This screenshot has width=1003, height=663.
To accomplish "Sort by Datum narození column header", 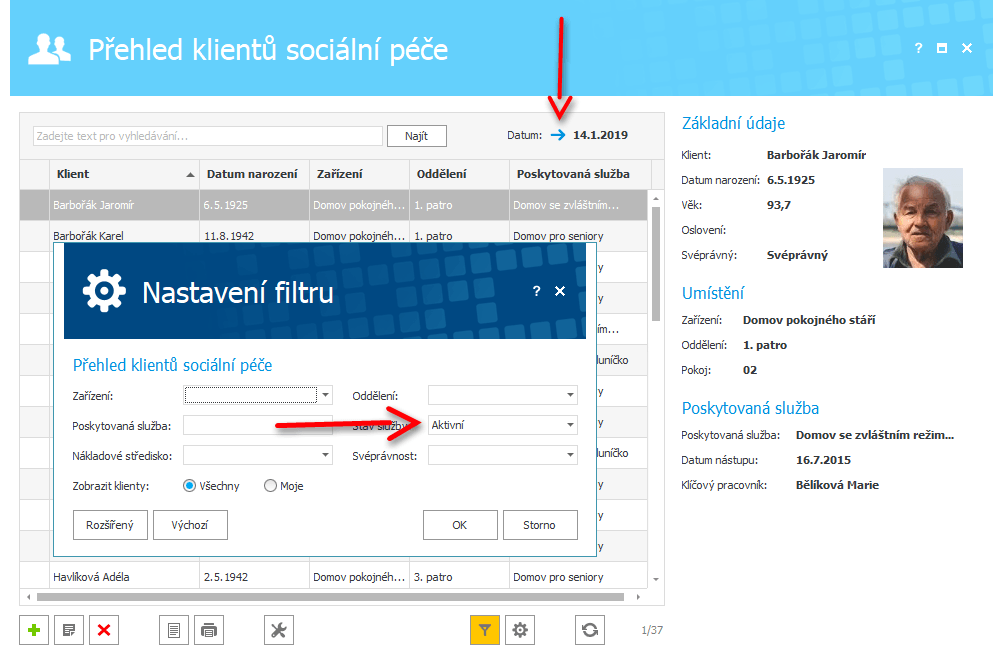I will tap(254, 174).
